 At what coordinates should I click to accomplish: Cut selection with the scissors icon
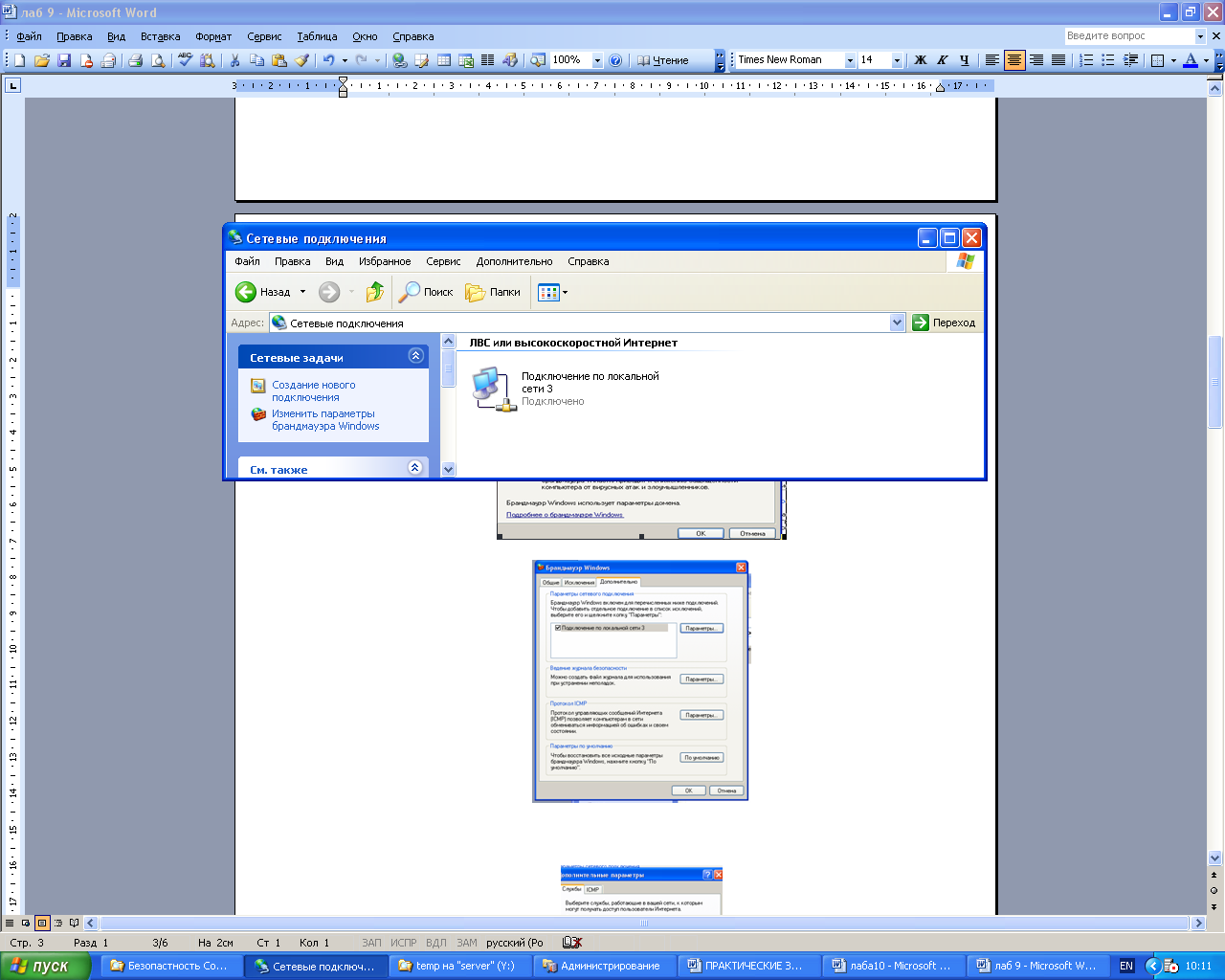234,60
